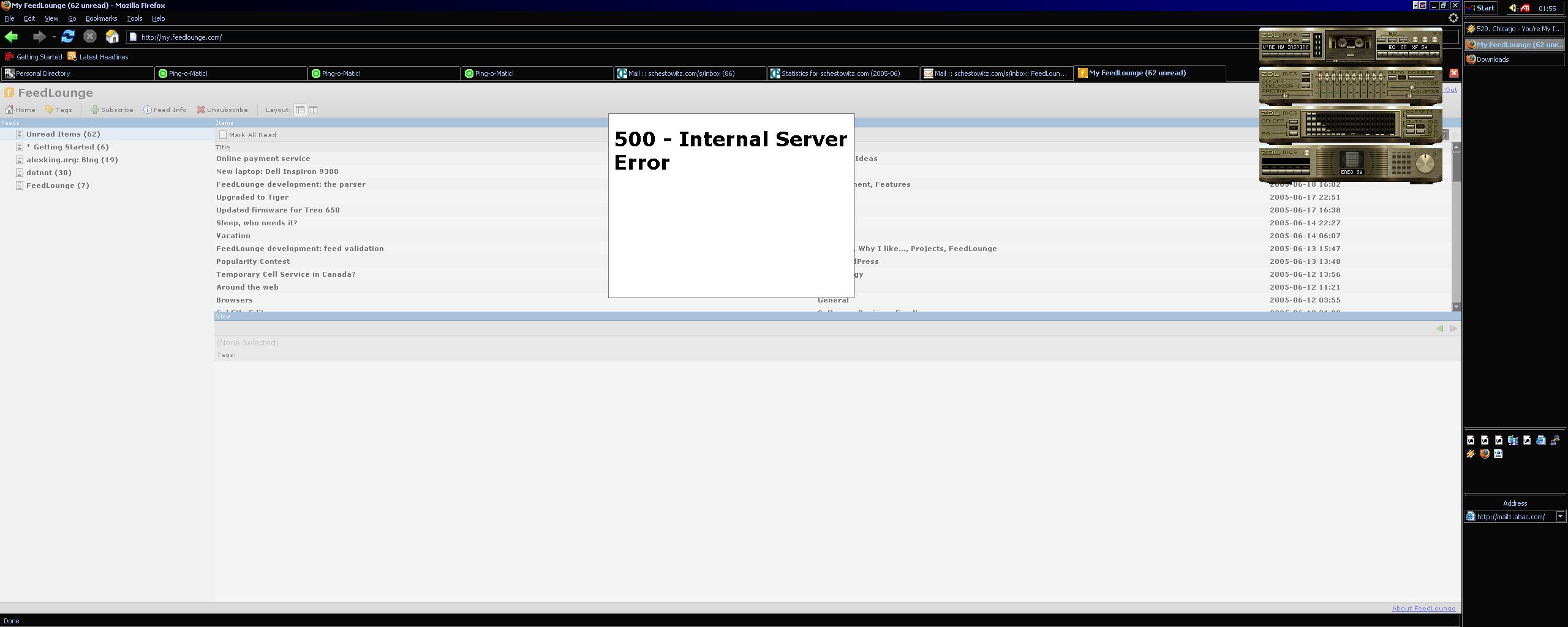Image resolution: width=1568 pixels, height=627 pixels.
Task: Reload the page with the Refresh icon
Action: [x=68, y=37]
